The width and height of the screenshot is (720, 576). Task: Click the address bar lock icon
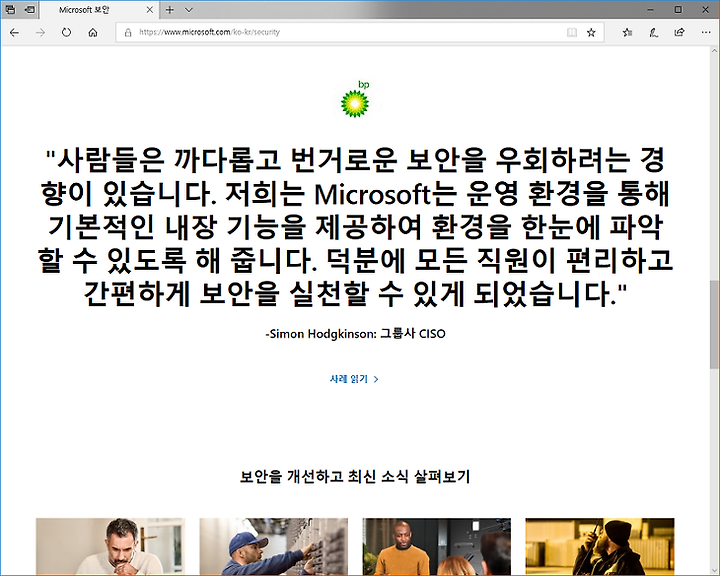coord(128,32)
